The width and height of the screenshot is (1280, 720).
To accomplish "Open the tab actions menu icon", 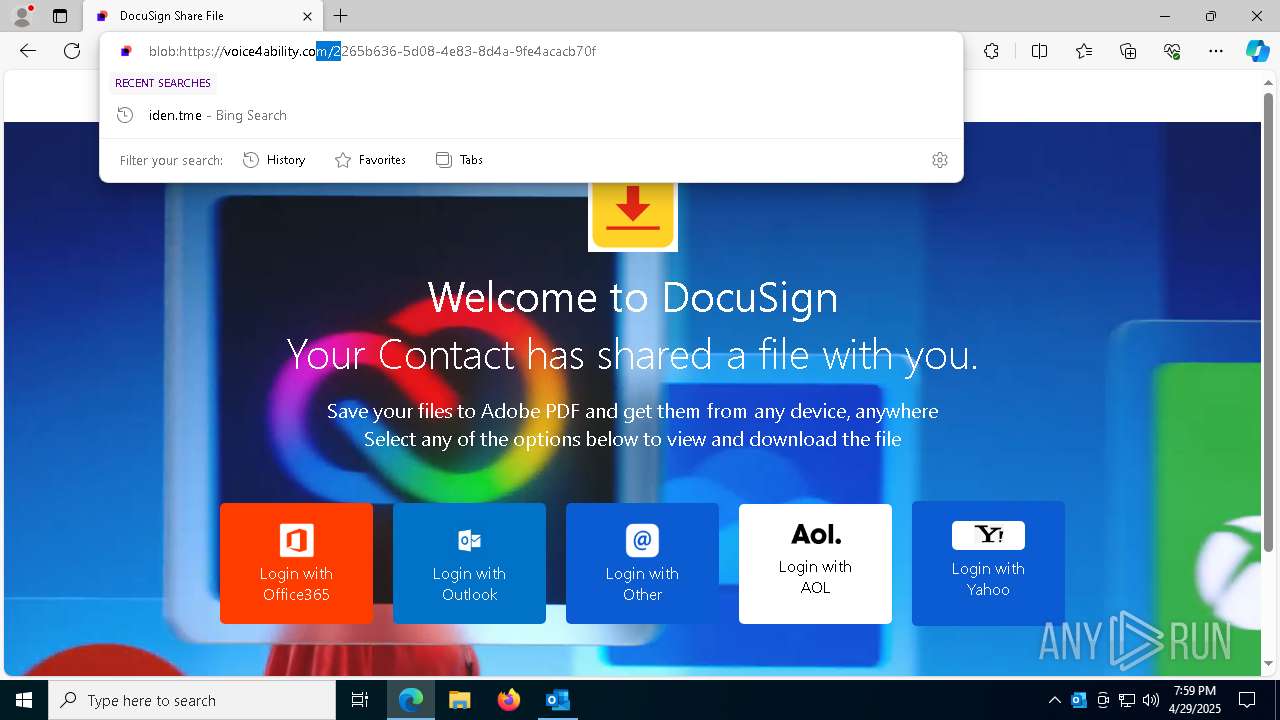I will [x=60, y=16].
